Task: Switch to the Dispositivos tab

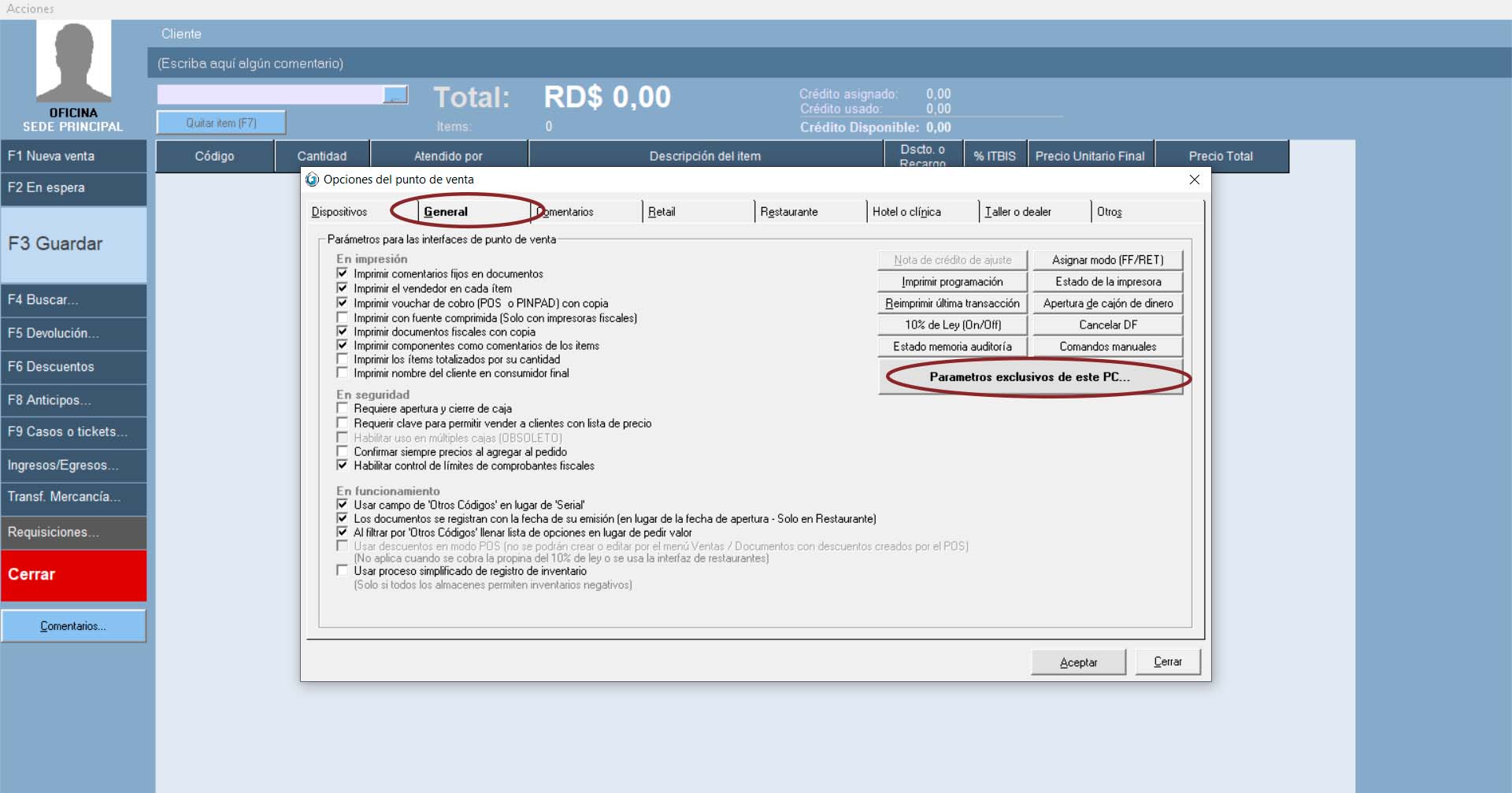Action: coord(339,212)
